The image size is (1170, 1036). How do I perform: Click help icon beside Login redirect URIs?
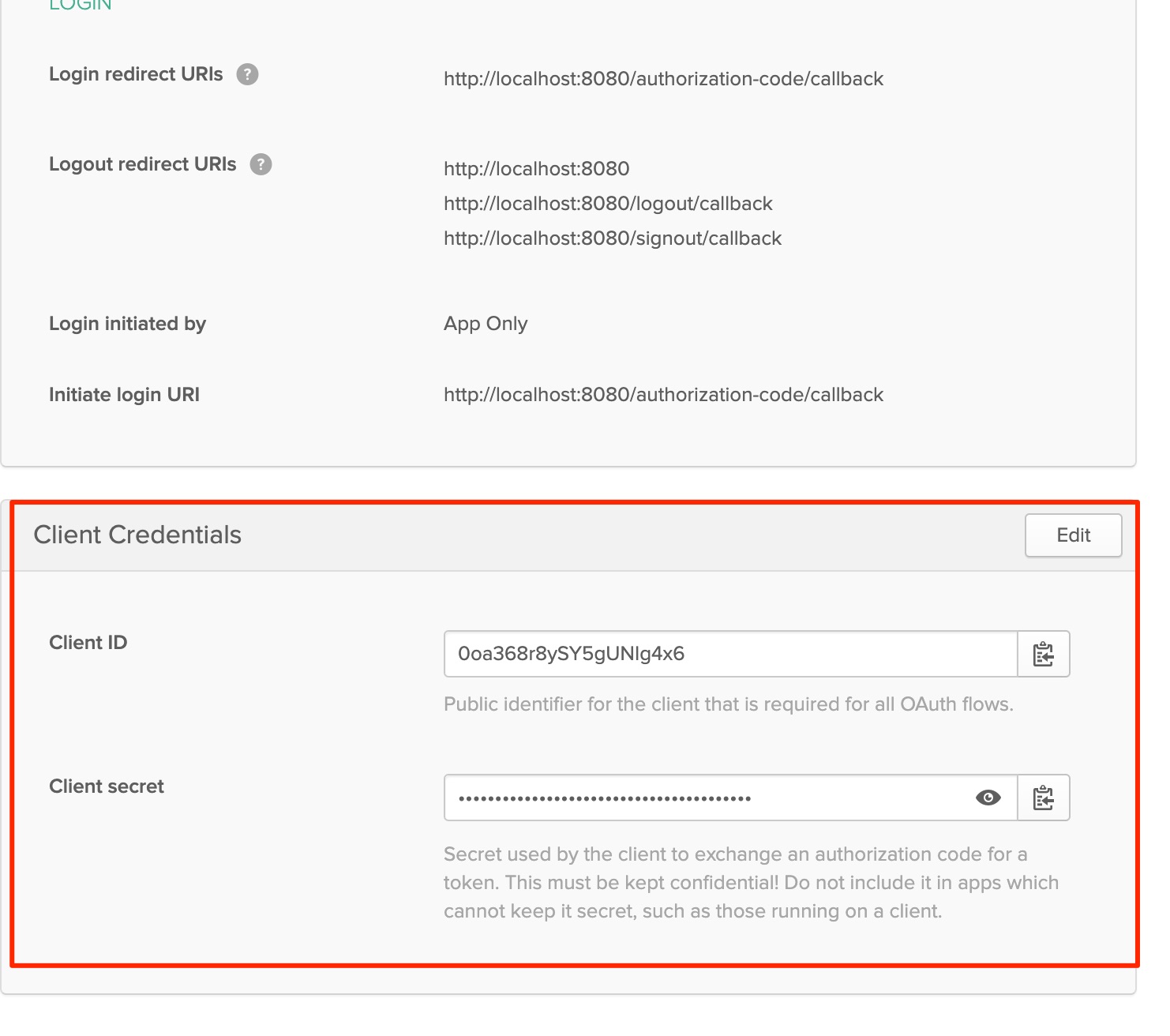[x=247, y=74]
